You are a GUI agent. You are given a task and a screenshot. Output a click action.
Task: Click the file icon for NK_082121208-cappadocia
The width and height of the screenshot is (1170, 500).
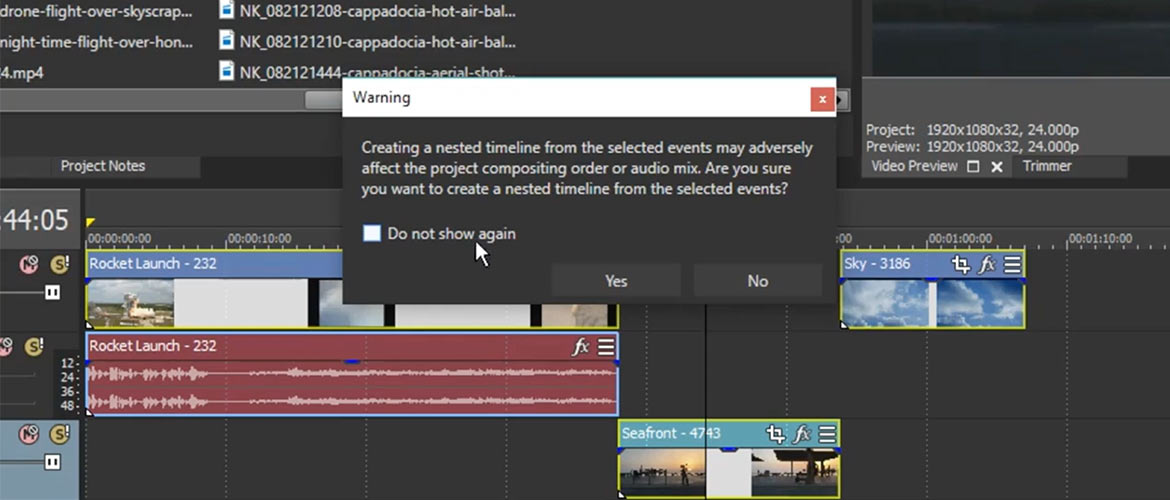[x=227, y=11]
